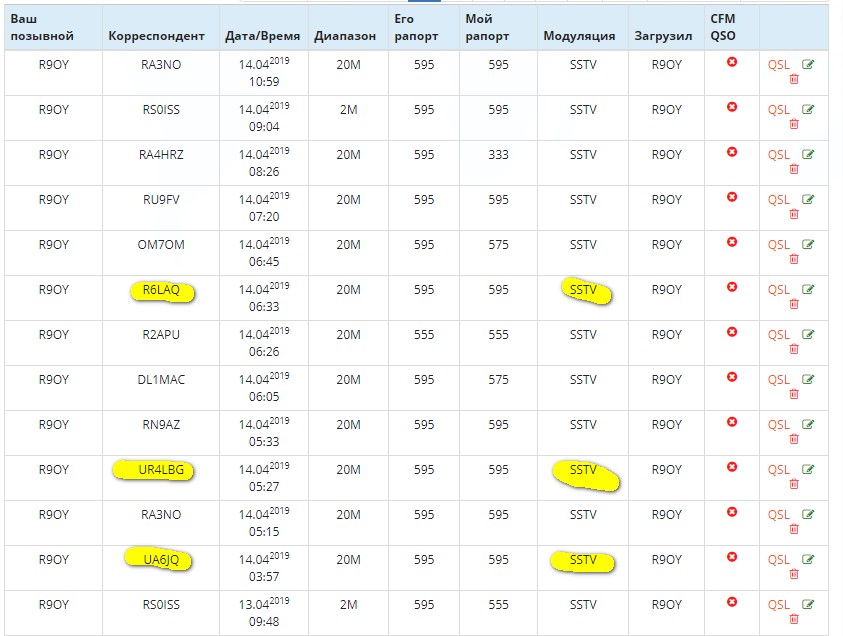Delete the OM7OM log entry via trash icon
The width and height of the screenshot is (843, 636).
(794, 259)
